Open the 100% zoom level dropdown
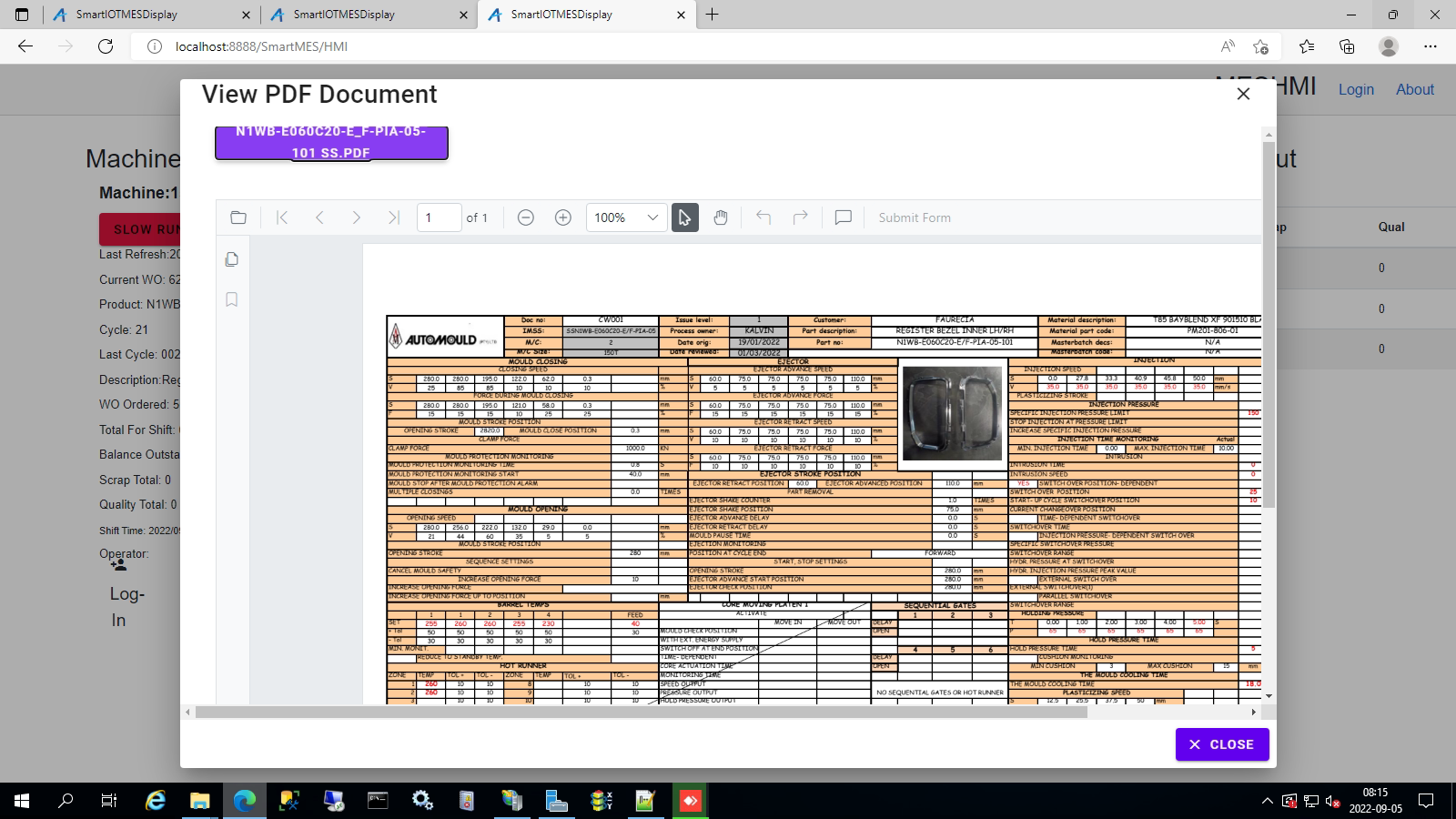The image size is (1456, 819). [x=626, y=217]
